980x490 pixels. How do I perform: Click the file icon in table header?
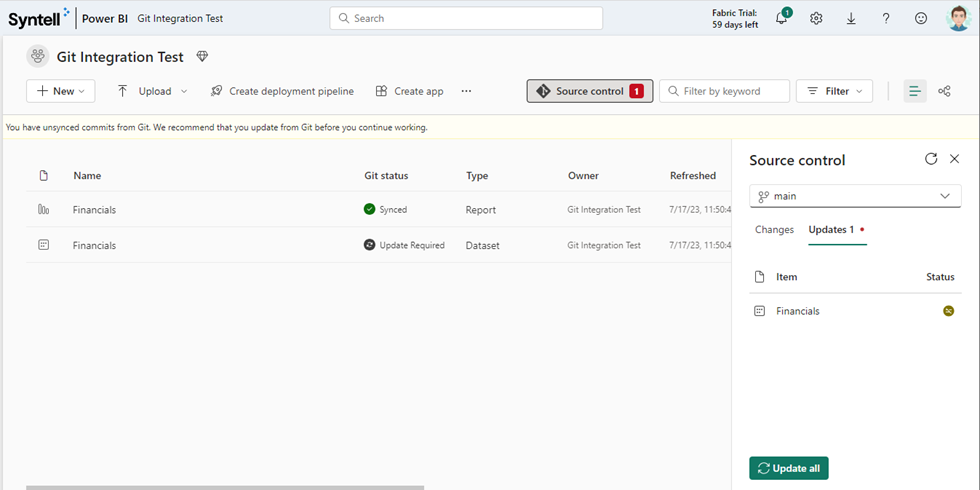pyautogui.click(x=43, y=176)
